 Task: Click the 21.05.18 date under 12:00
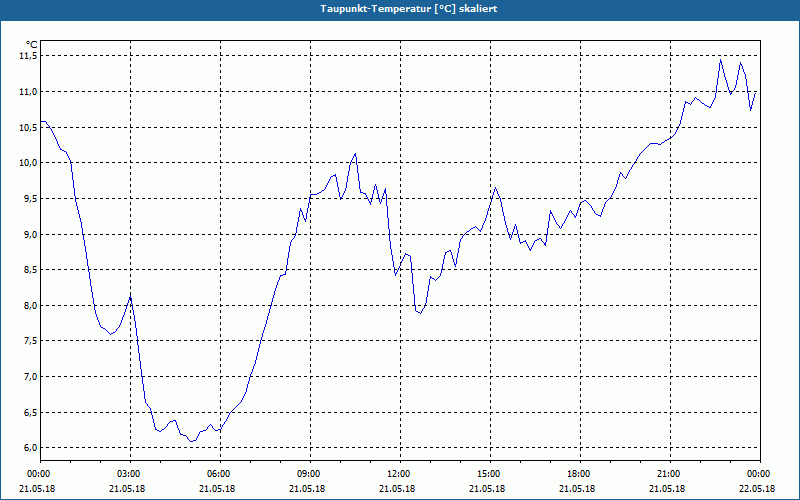[397, 488]
